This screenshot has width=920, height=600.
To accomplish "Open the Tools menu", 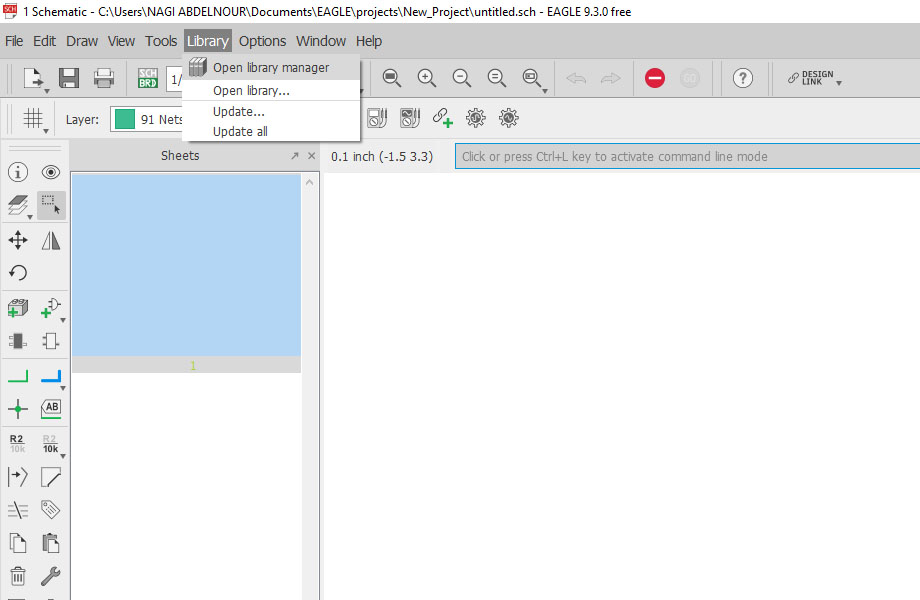I will 161,41.
